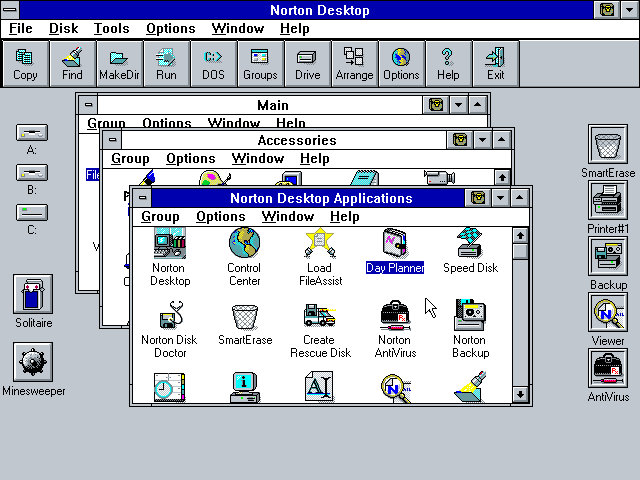The image size is (640, 480).
Task: Open the Tools menu
Action: [x=111, y=29]
